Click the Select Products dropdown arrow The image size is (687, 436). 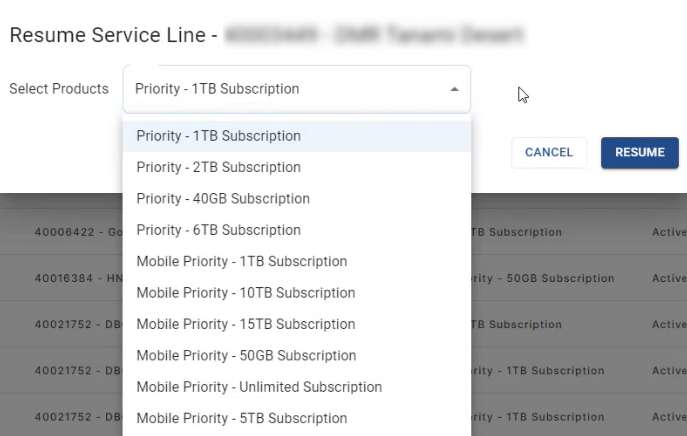(455, 89)
